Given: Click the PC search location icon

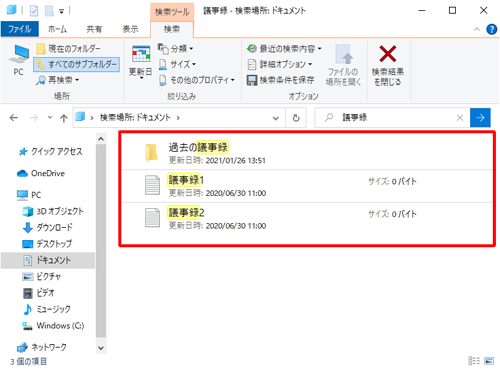Looking at the screenshot, I should tap(20, 60).
